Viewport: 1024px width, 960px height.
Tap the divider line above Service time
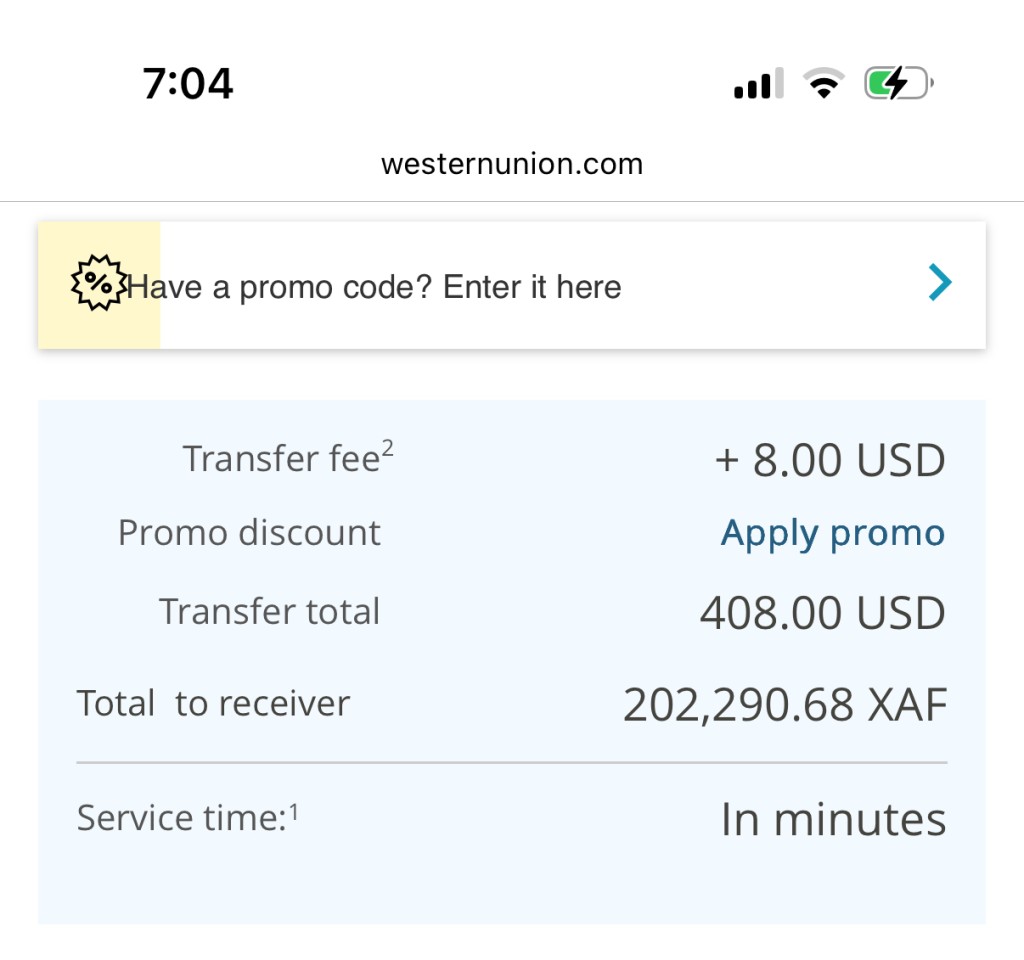(511, 763)
